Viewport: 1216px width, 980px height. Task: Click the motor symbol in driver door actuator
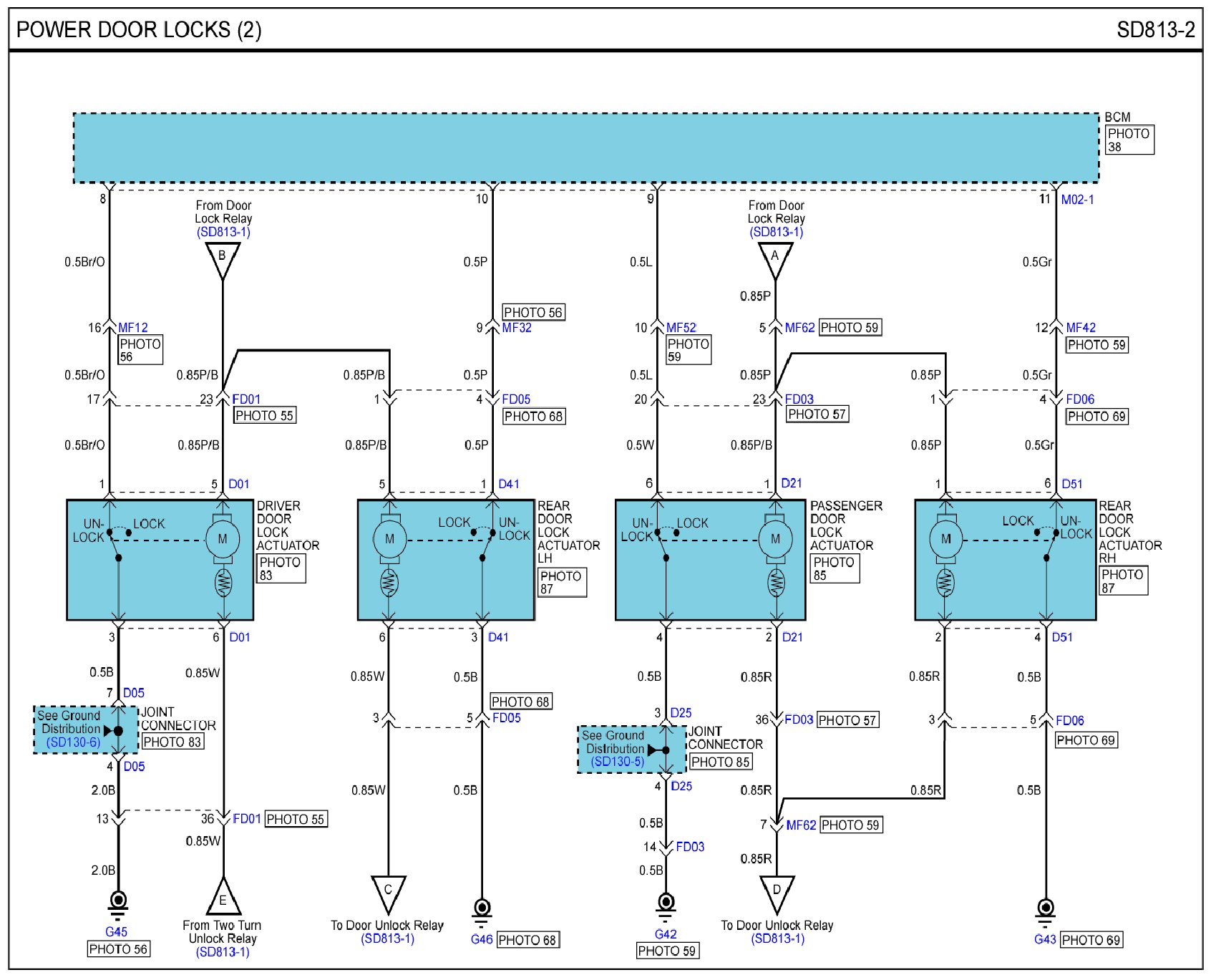pos(223,539)
